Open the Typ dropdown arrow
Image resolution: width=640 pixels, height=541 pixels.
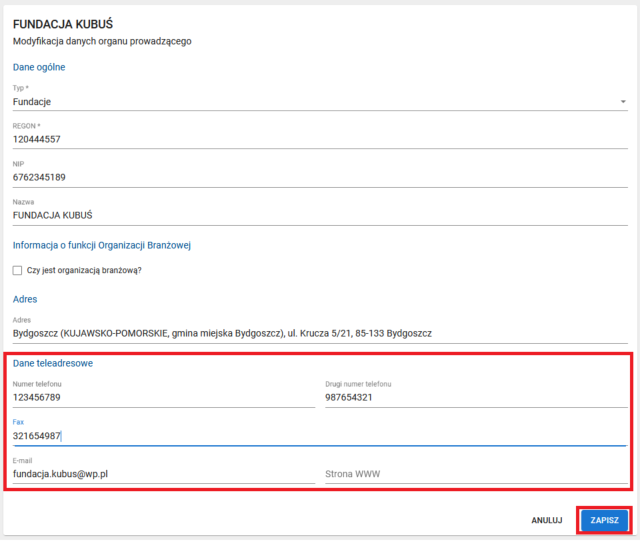[623, 102]
